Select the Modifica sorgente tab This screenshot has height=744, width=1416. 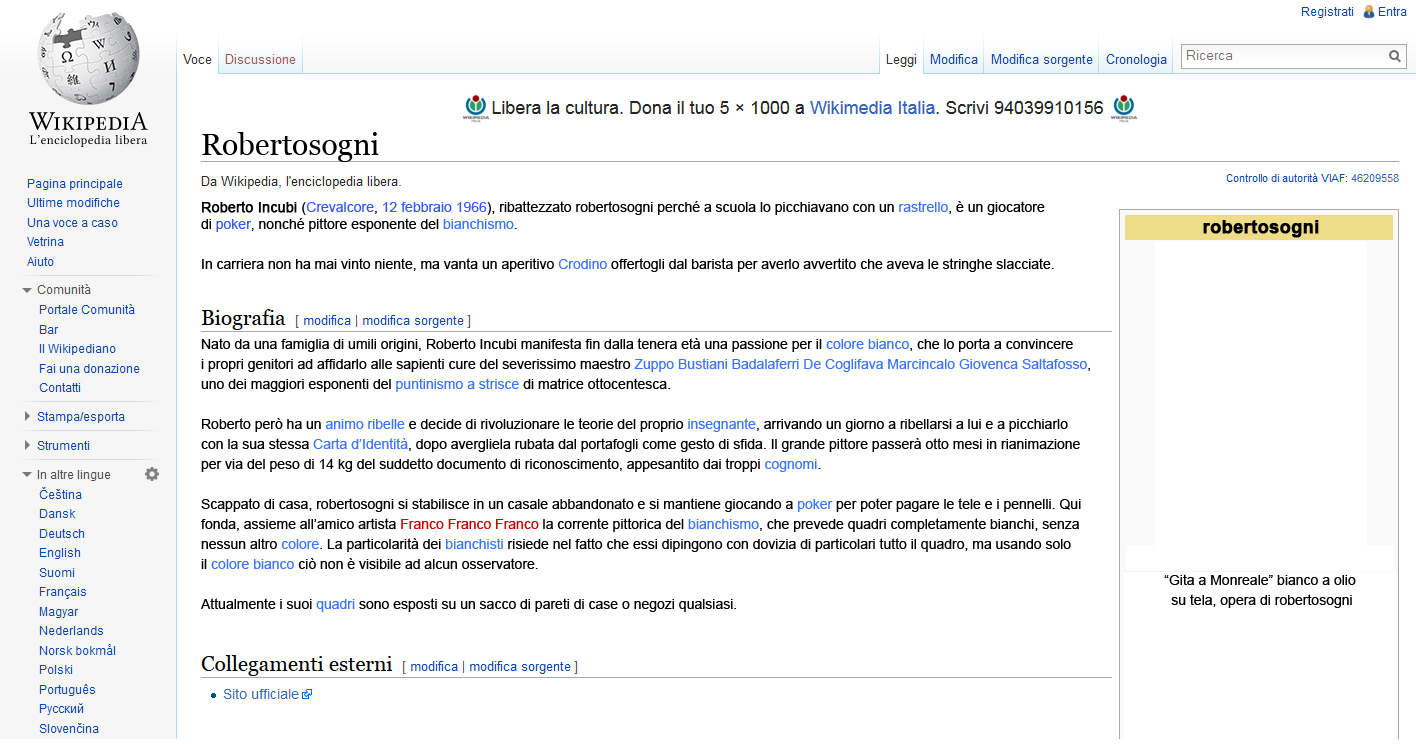coord(1041,59)
